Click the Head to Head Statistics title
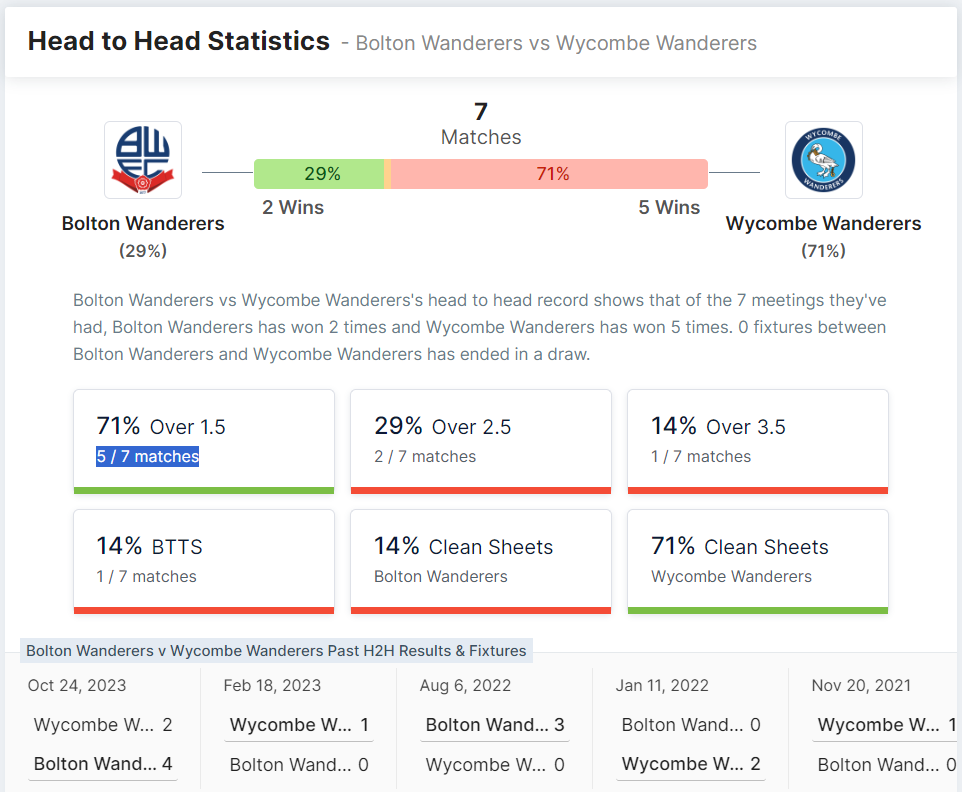962x792 pixels. coord(179,41)
